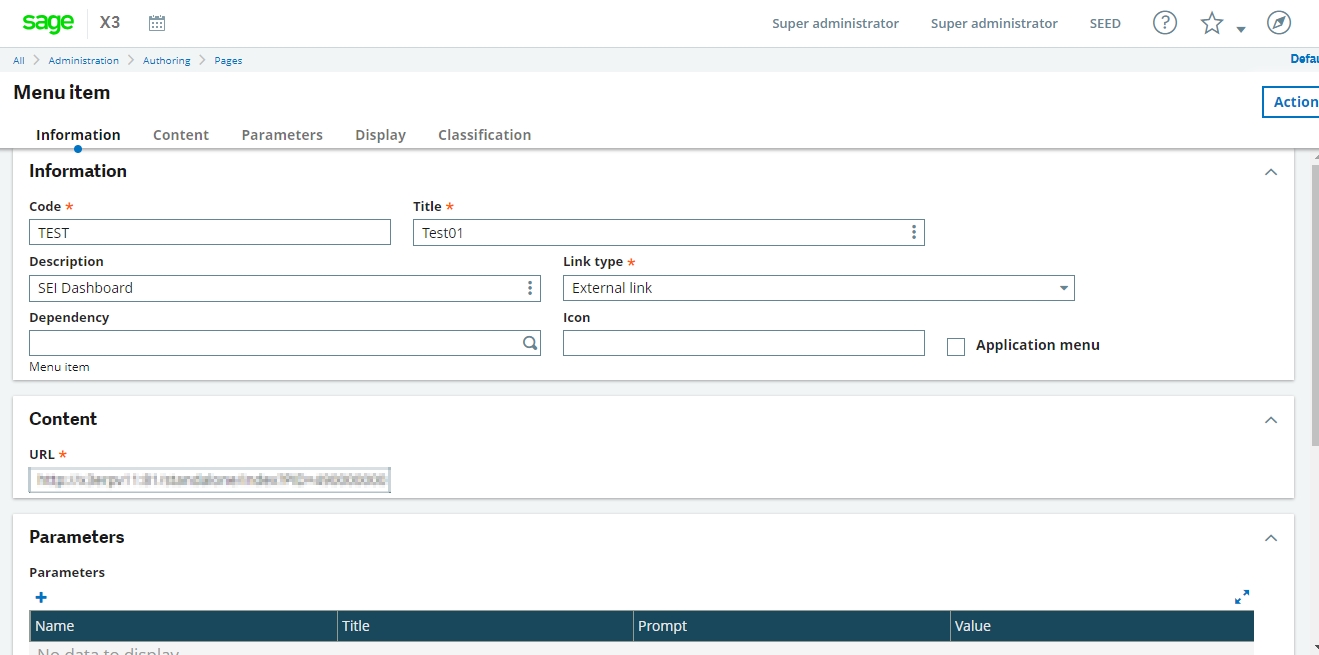This screenshot has width=1319, height=655.
Task: Enable the Application menu checkbox
Action: pos(956,346)
